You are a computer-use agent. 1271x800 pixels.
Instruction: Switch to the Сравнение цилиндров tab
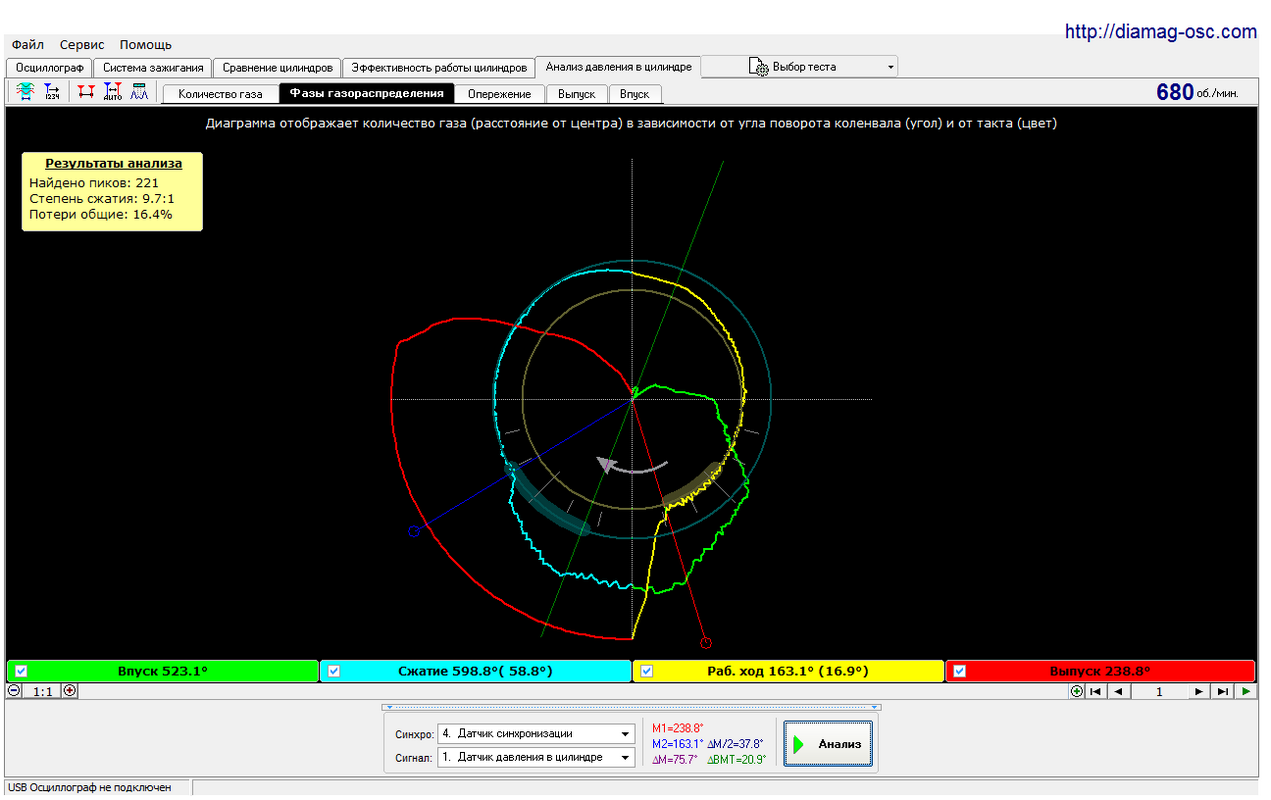(277, 68)
